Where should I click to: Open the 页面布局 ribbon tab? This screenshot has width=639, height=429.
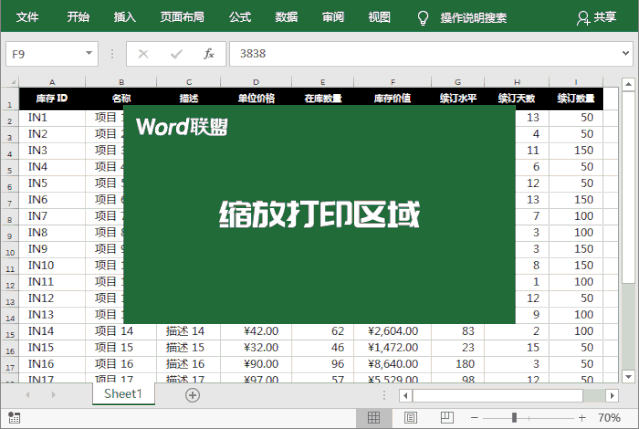[182, 17]
